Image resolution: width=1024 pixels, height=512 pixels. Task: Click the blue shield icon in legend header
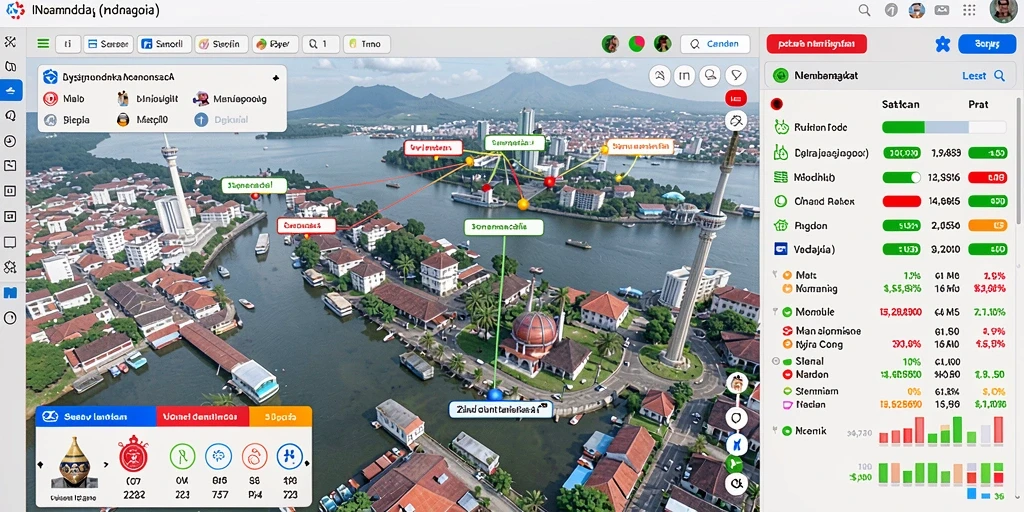50,76
